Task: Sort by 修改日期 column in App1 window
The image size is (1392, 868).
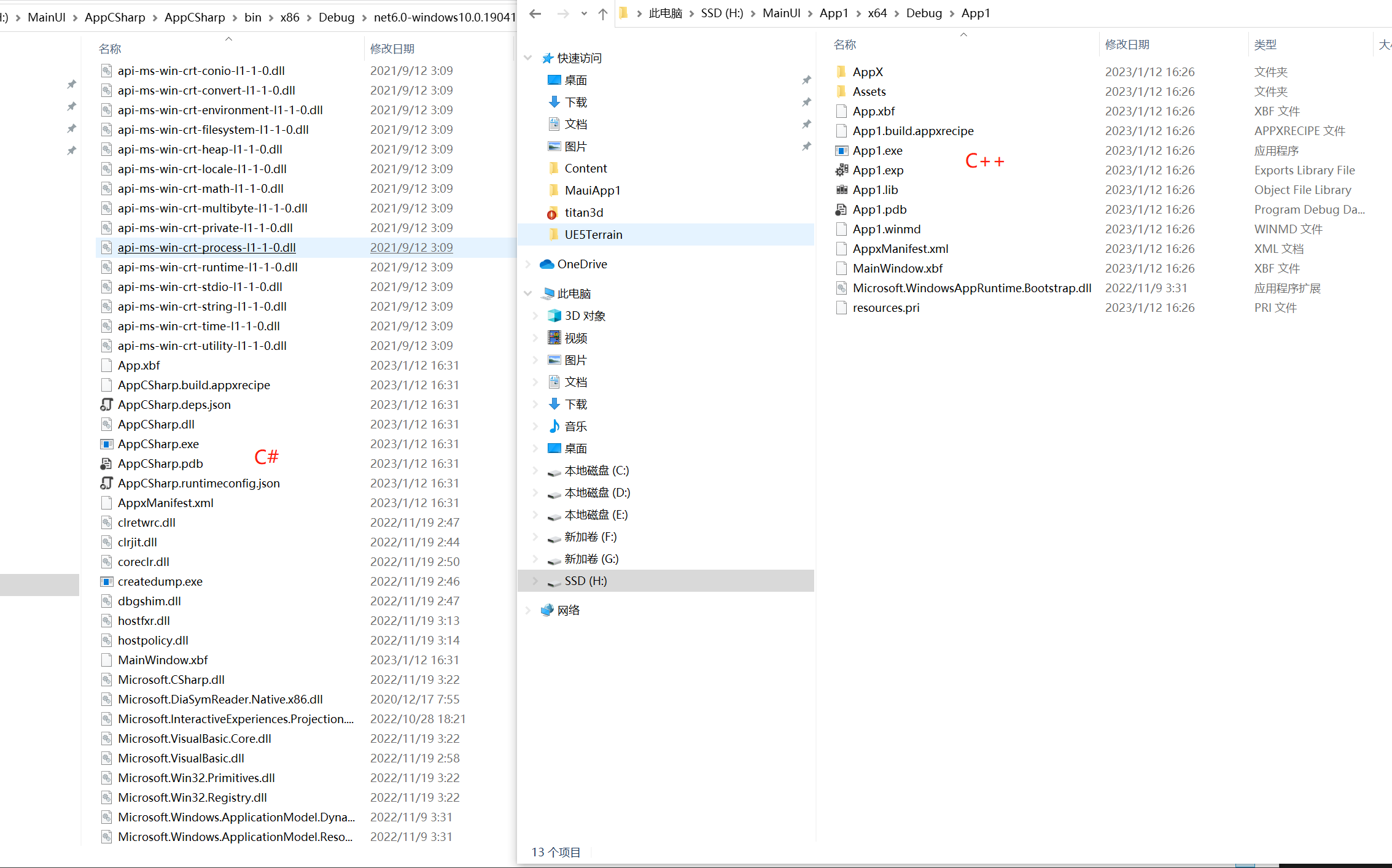Action: click(x=1127, y=44)
